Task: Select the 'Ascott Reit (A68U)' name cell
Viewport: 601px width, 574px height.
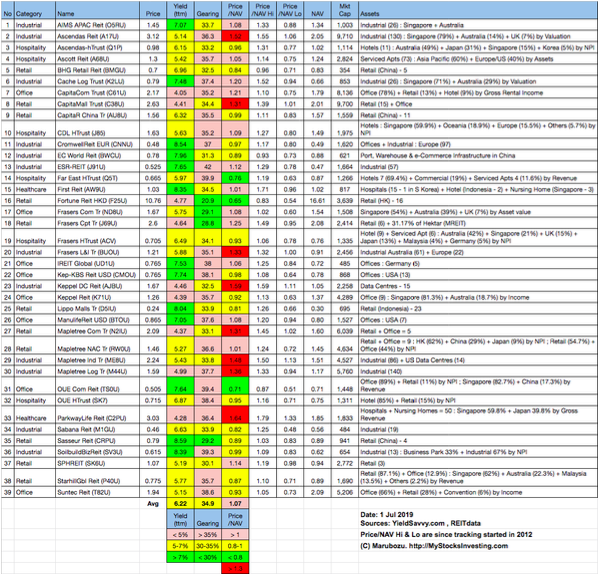Action: point(98,59)
